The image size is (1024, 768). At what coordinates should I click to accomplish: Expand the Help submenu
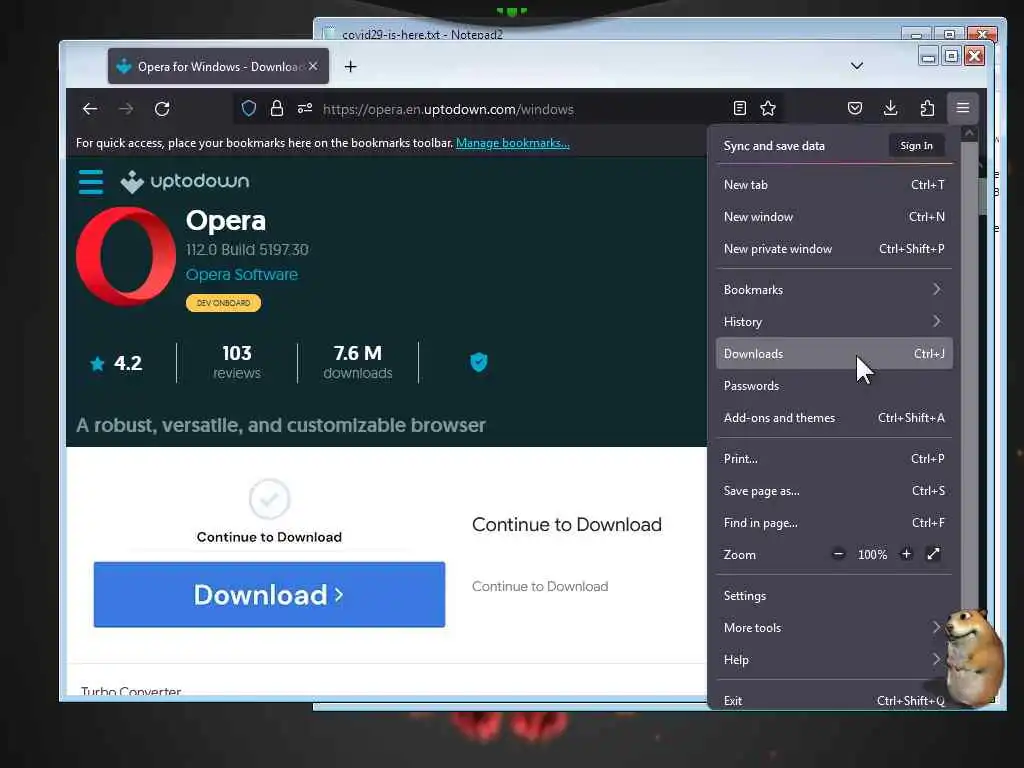pyautogui.click(x=834, y=660)
